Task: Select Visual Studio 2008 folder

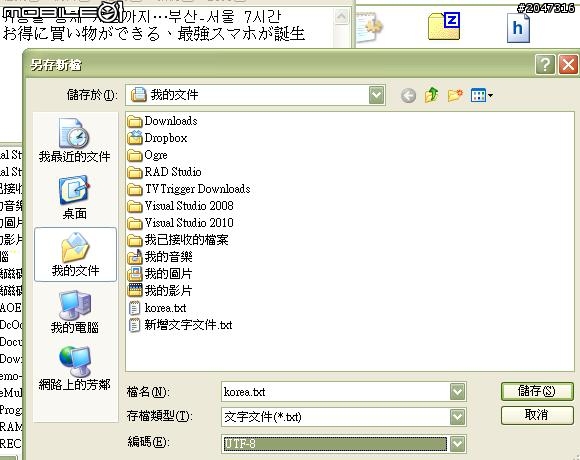Action: pos(181,206)
